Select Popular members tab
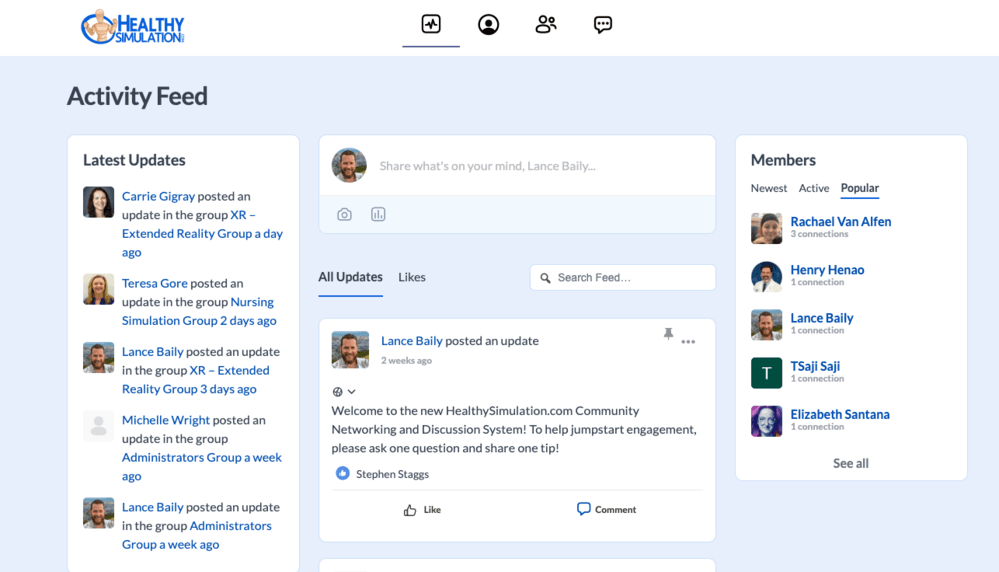The image size is (999, 572). [x=859, y=188]
